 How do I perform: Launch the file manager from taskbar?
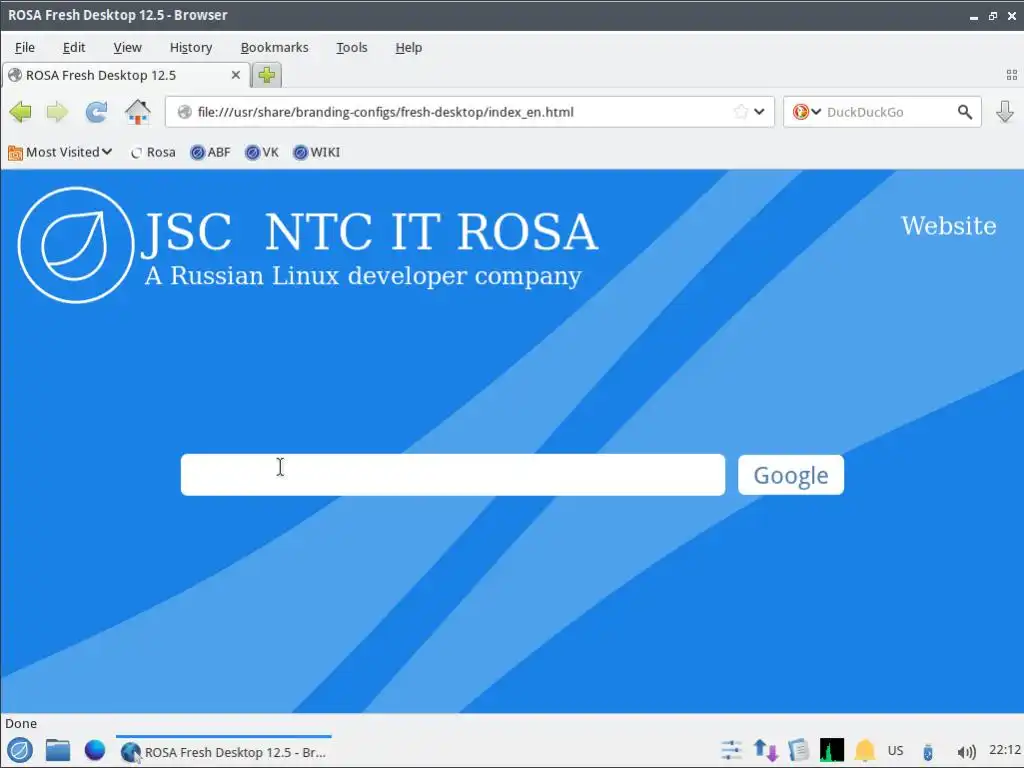[58, 750]
